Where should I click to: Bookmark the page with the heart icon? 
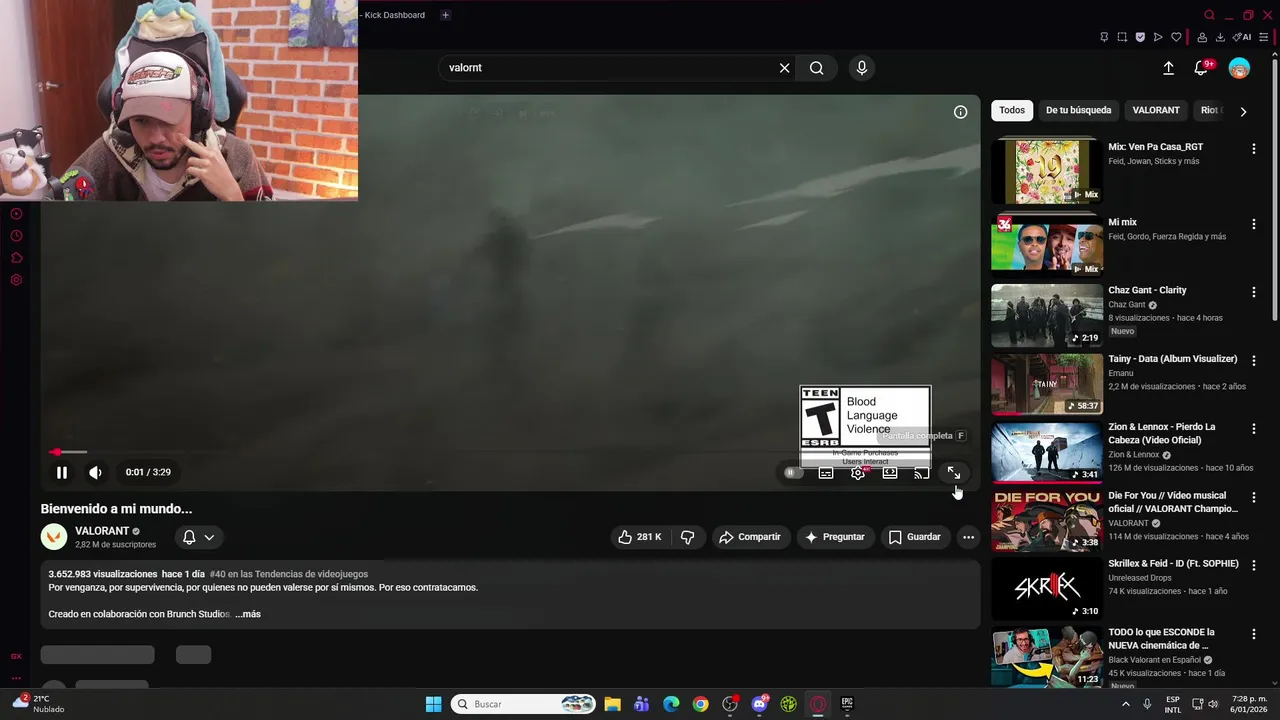pyautogui.click(x=1176, y=37)
